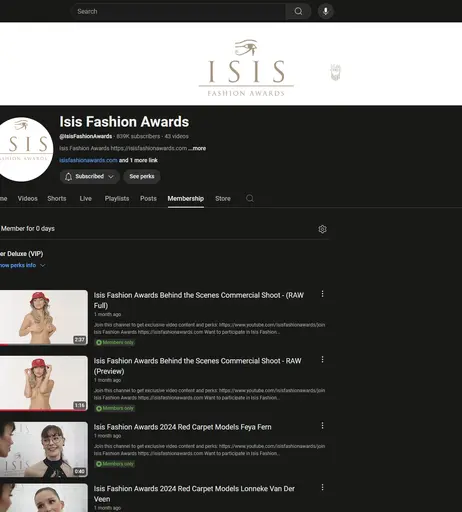Select the Membership tab
This screenshot has height=512, width=462.
point(186,199)
